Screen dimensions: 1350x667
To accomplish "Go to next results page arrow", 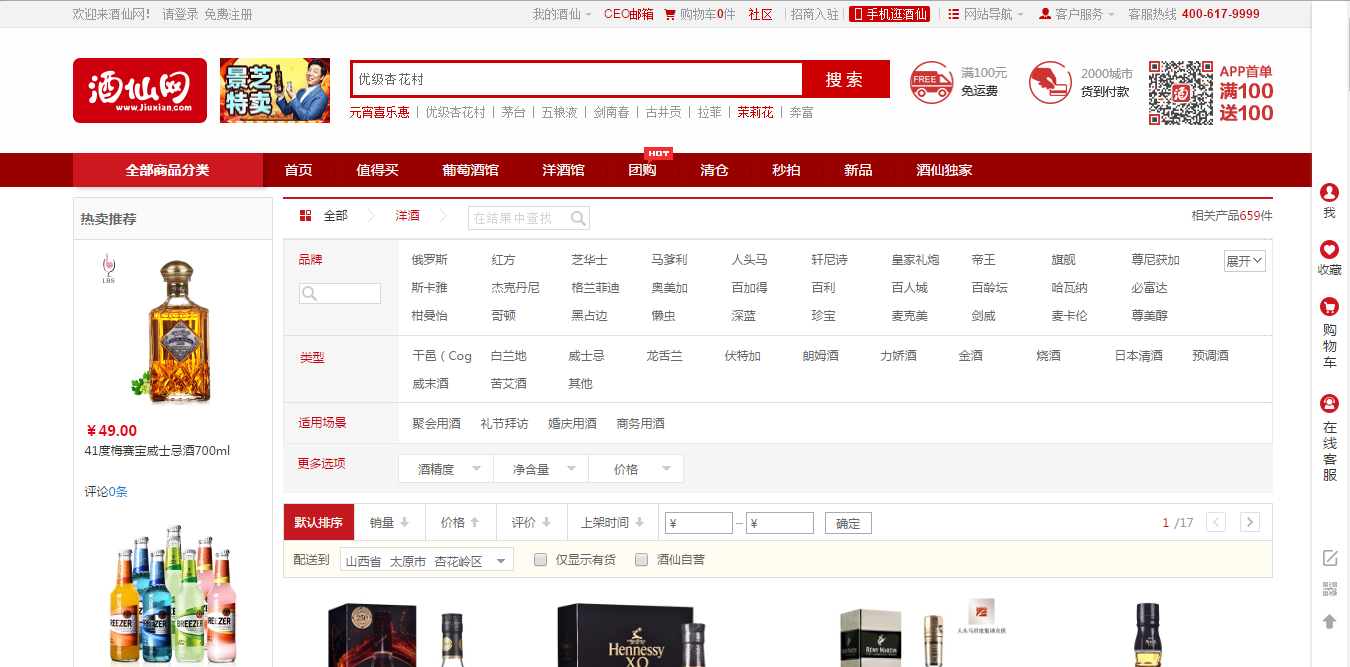I will tap(1249, 522).
